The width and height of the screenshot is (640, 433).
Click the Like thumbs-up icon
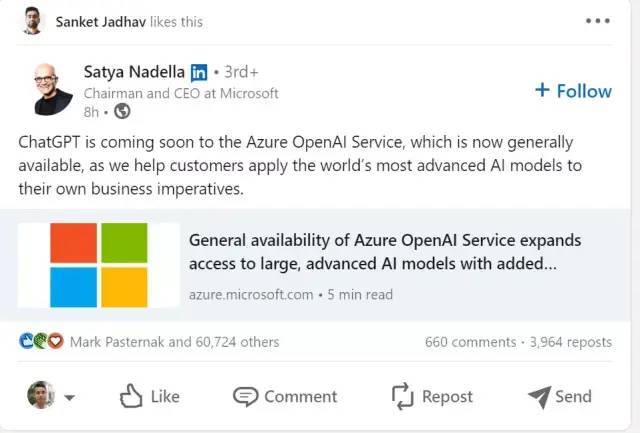coord(131,396)
